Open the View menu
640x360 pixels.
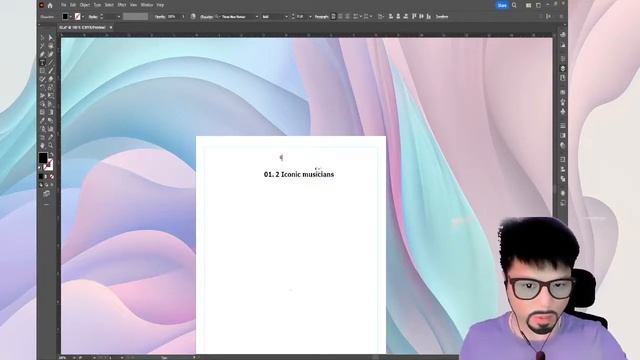pos(133,5)
